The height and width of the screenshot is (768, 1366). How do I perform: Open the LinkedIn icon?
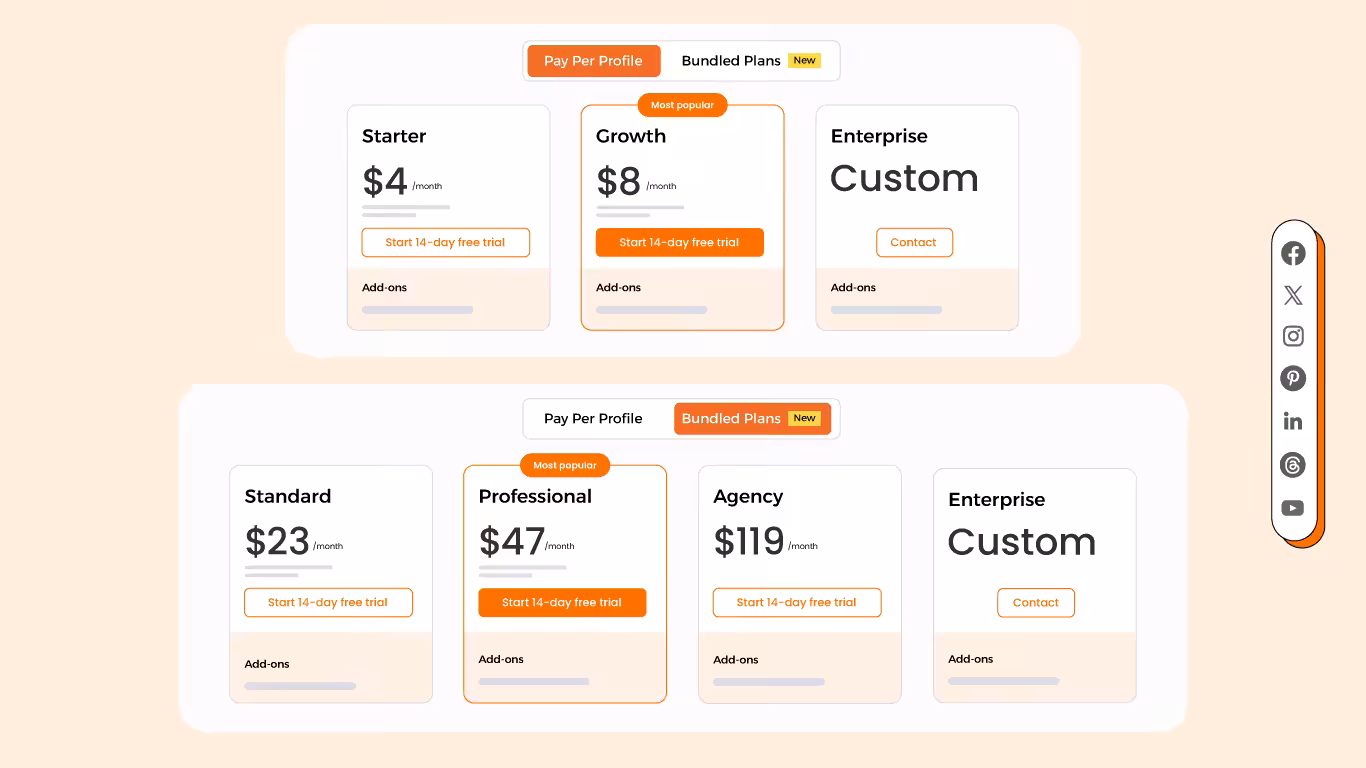pyautogui.click(x=1293, y=421)
